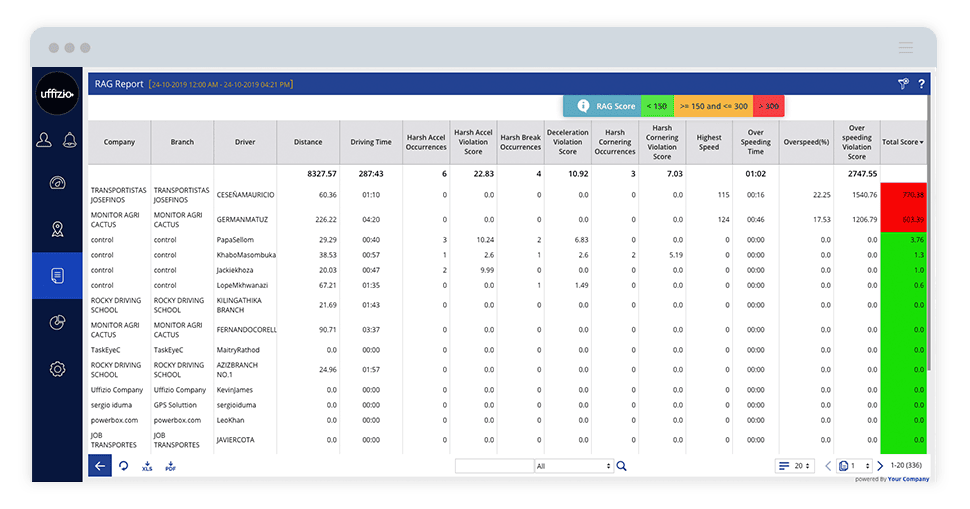
Task: Select driver KevinJames
Action: click(234, 390)
